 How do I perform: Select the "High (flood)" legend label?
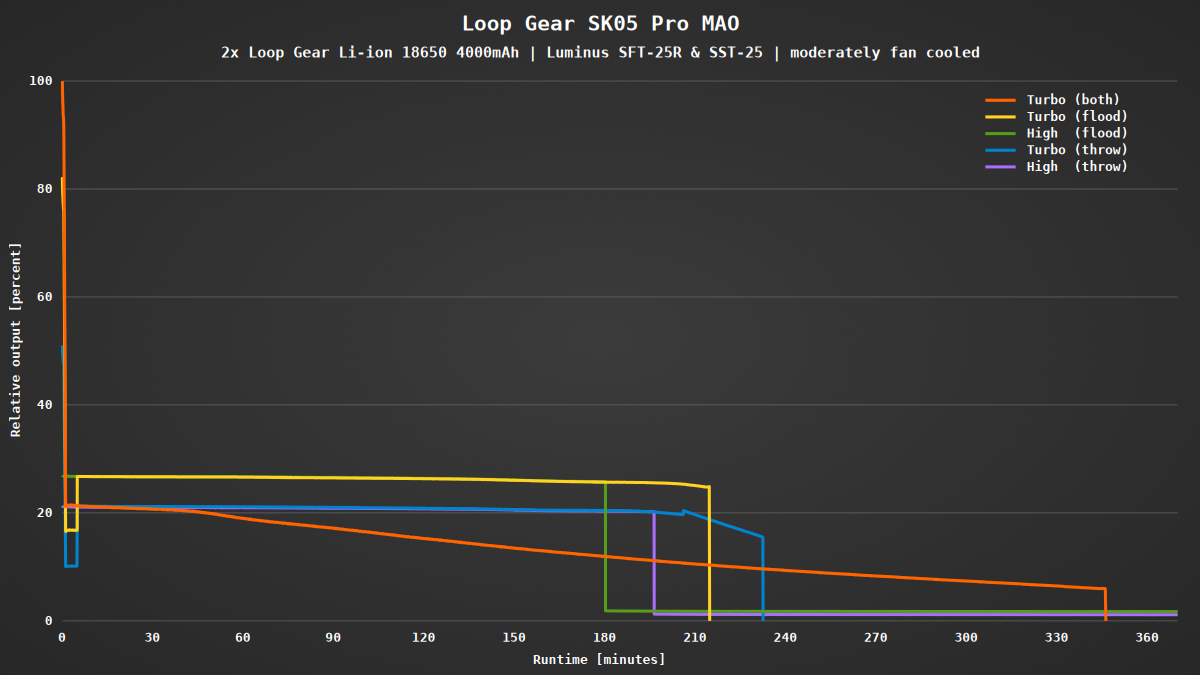pos(1077,133)
